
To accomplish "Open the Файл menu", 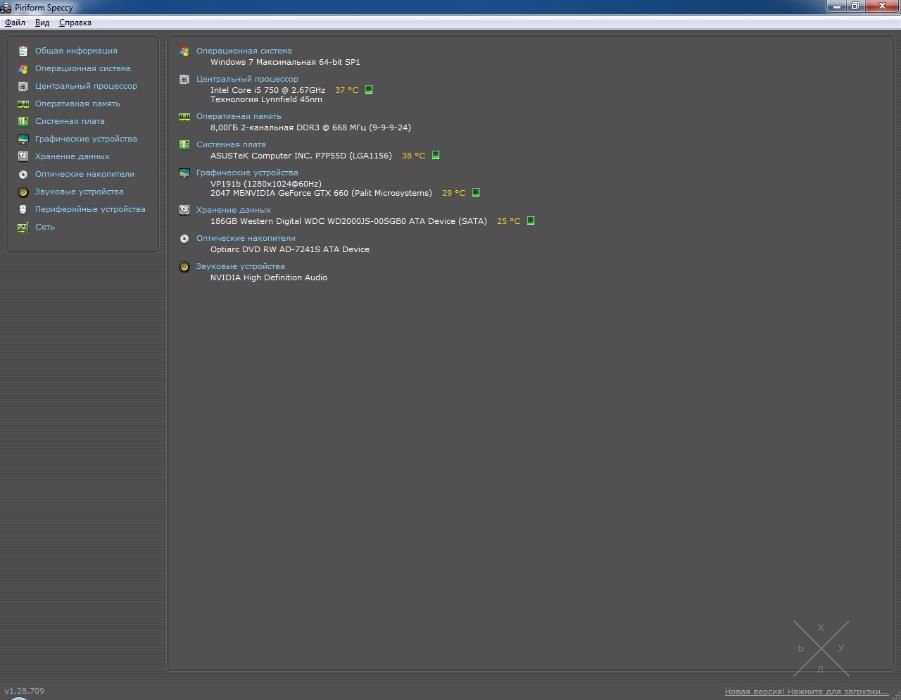I will (15, 22).
